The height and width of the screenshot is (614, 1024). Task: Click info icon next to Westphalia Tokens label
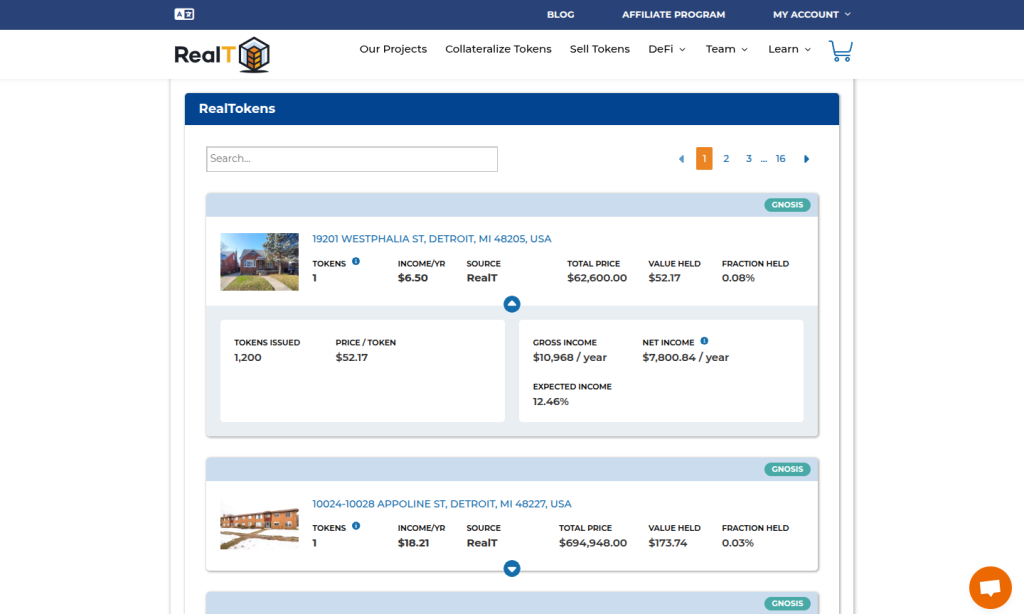(356, 261)
